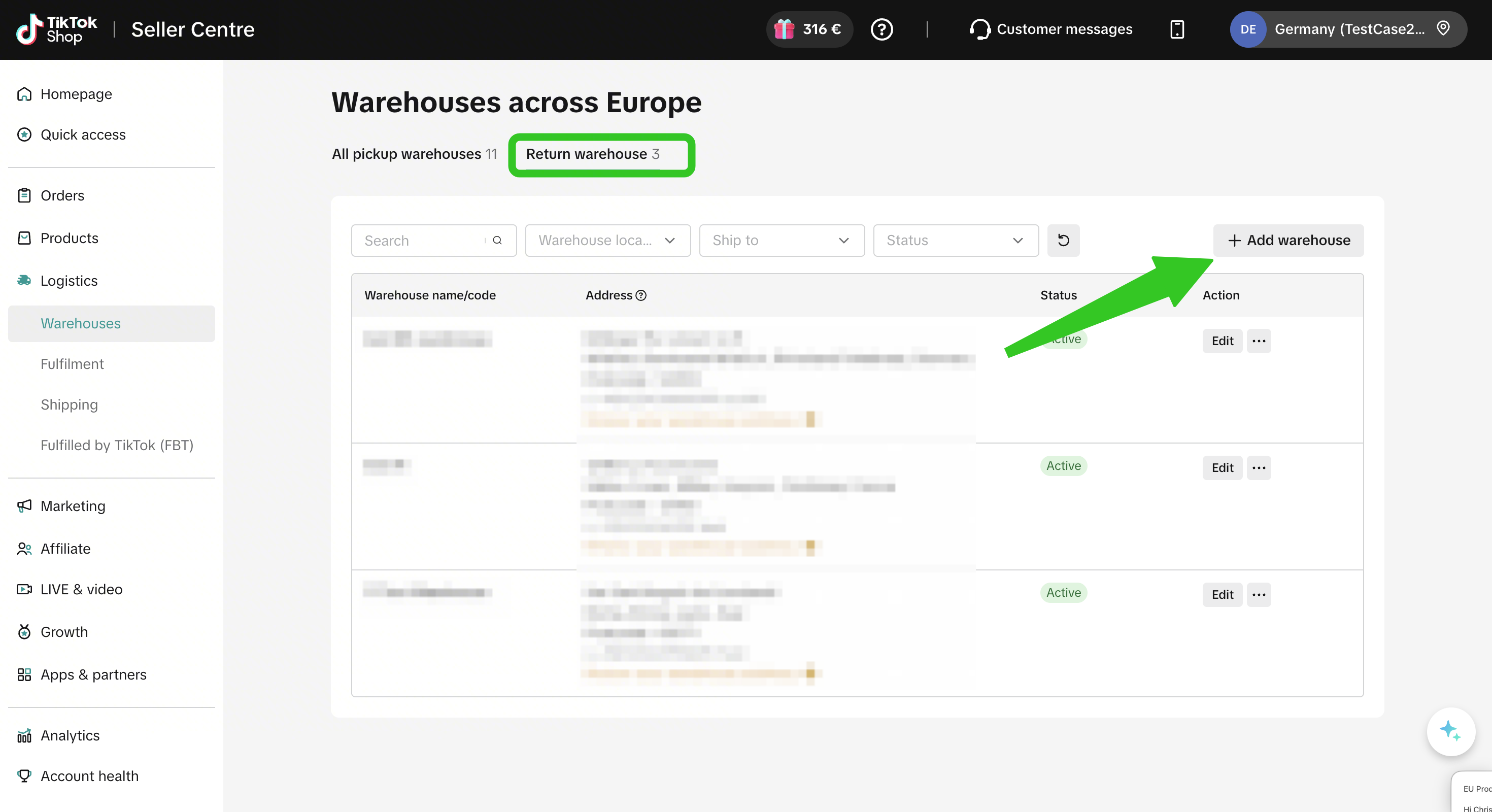Click the TikTok Shop logo
This screenshot has height=812, width=1492.
56,29
